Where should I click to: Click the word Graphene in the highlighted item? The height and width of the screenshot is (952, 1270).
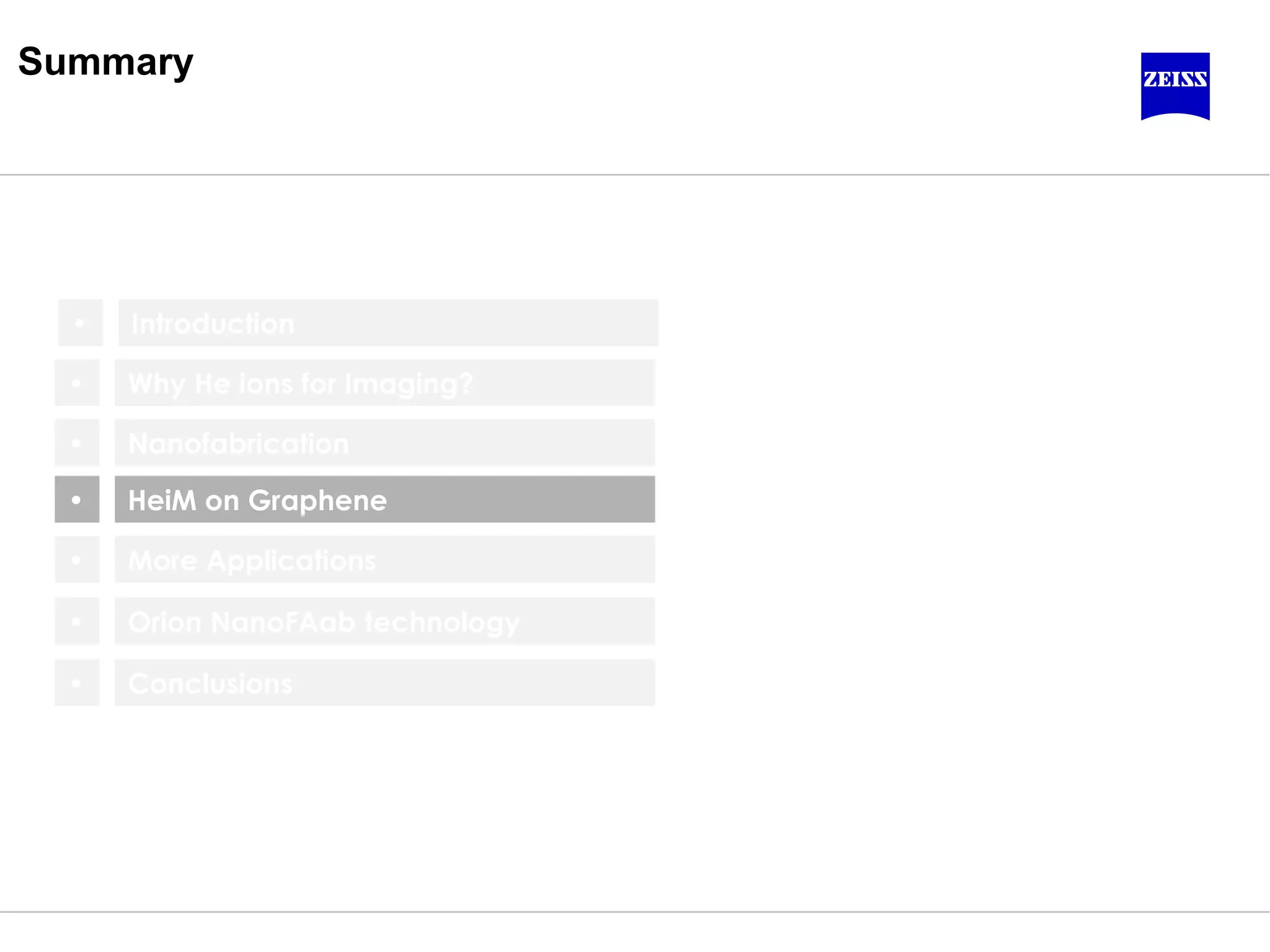coord(317,501)
